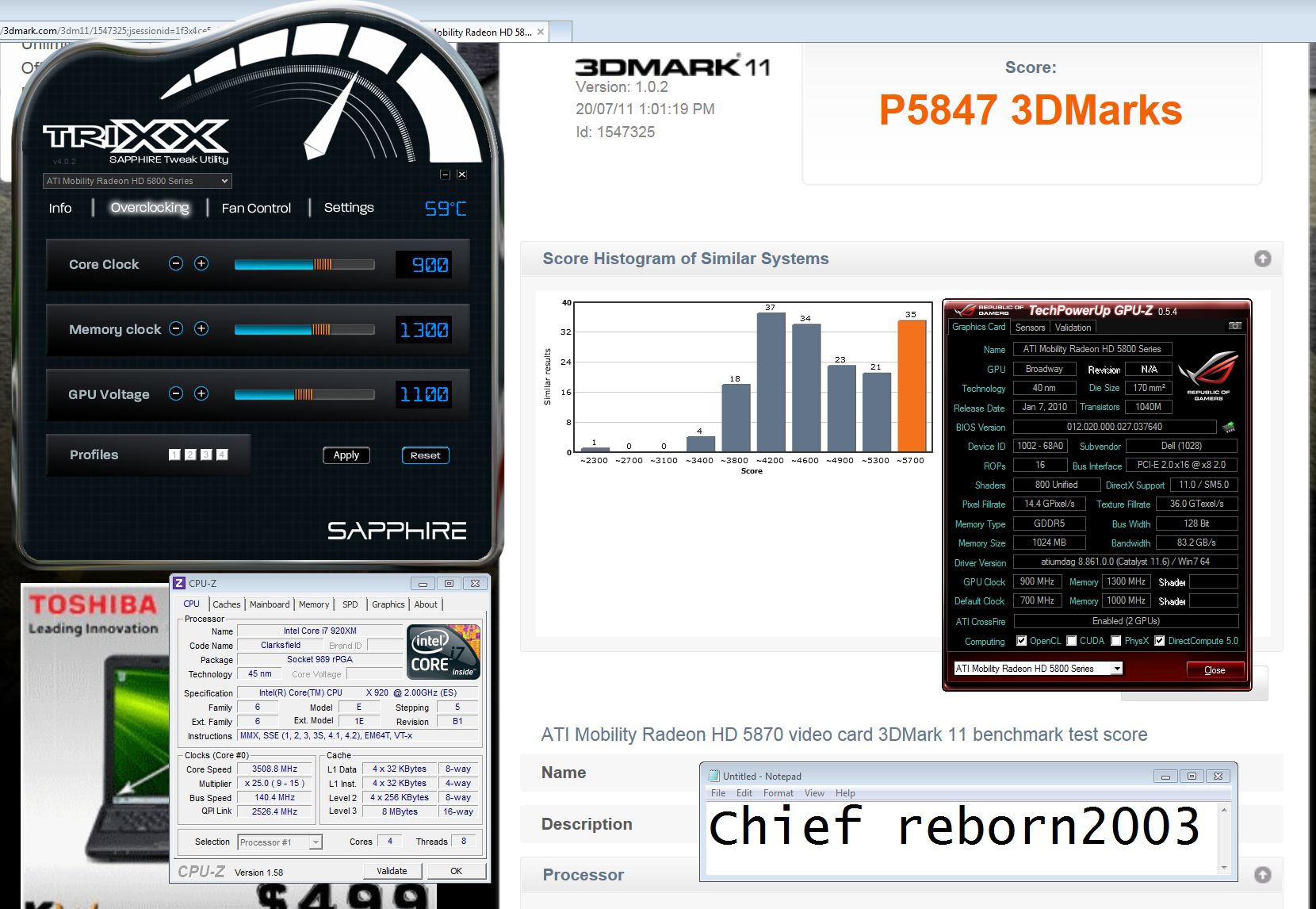Open the CPU-Z Graphics tab
1316x909 pixels.
click(x=388, y=604)
